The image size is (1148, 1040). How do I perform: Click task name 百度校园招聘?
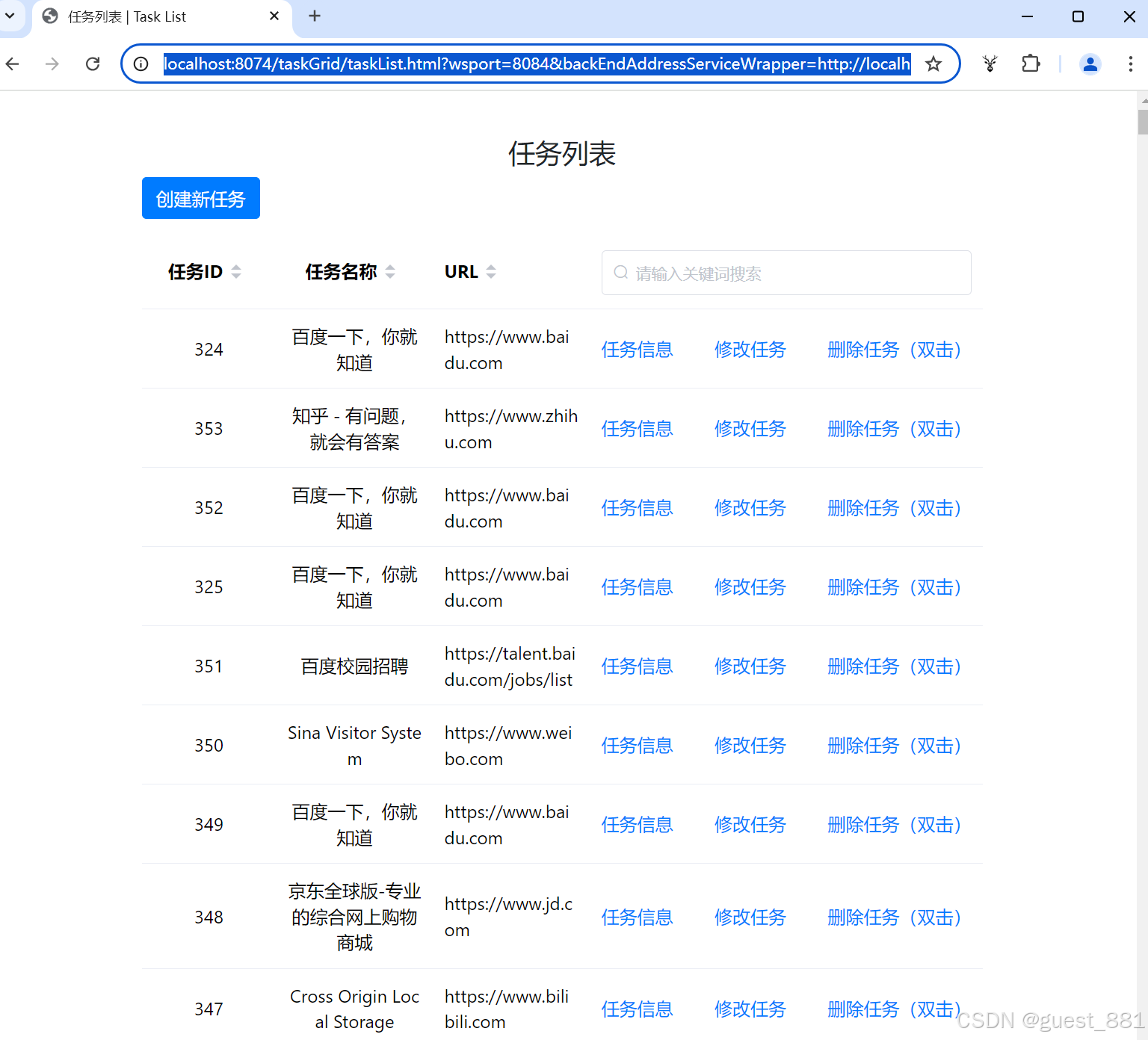click(354, 666)
